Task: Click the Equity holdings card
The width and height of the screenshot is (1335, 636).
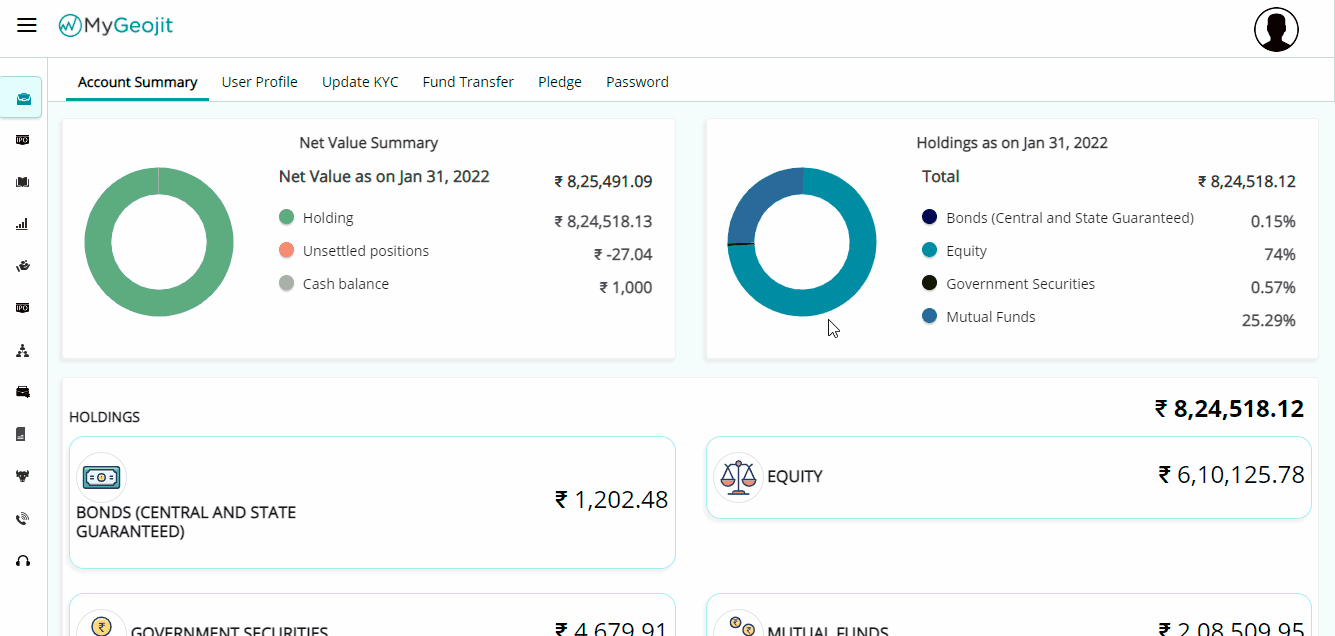Action: (x=1008, y=477)
